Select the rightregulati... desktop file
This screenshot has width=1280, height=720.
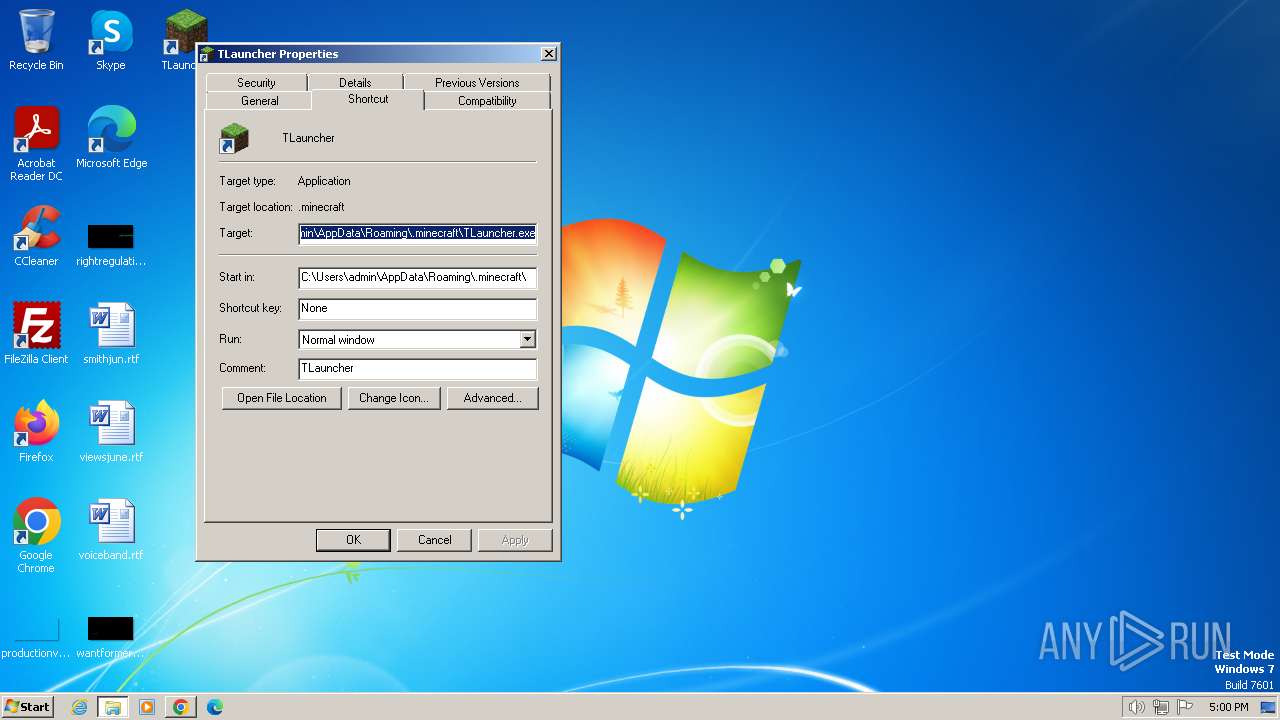(x=111, y=245)
